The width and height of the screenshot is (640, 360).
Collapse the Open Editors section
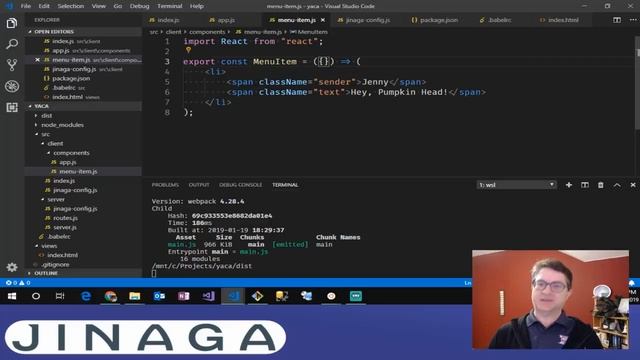83,31
